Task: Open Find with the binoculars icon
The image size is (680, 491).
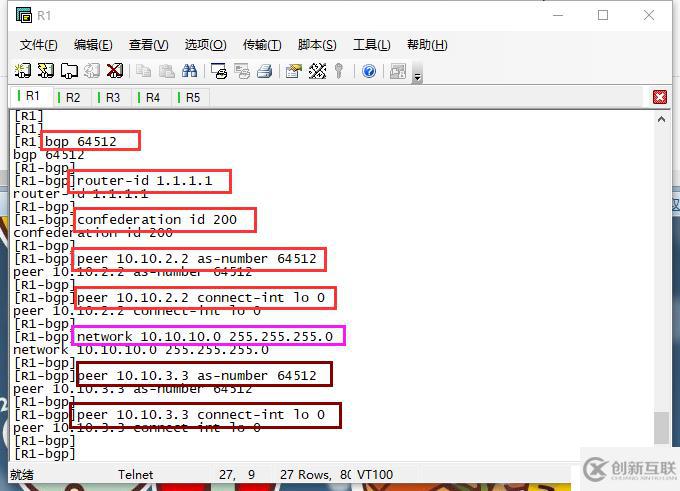Action: tap(190, 71)
